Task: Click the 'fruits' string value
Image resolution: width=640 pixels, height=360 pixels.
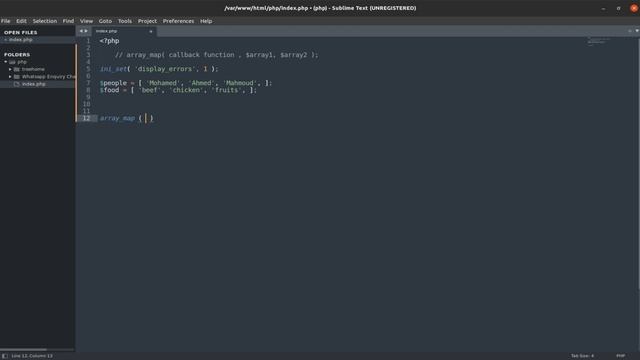Action: click(x=227, y=90)
